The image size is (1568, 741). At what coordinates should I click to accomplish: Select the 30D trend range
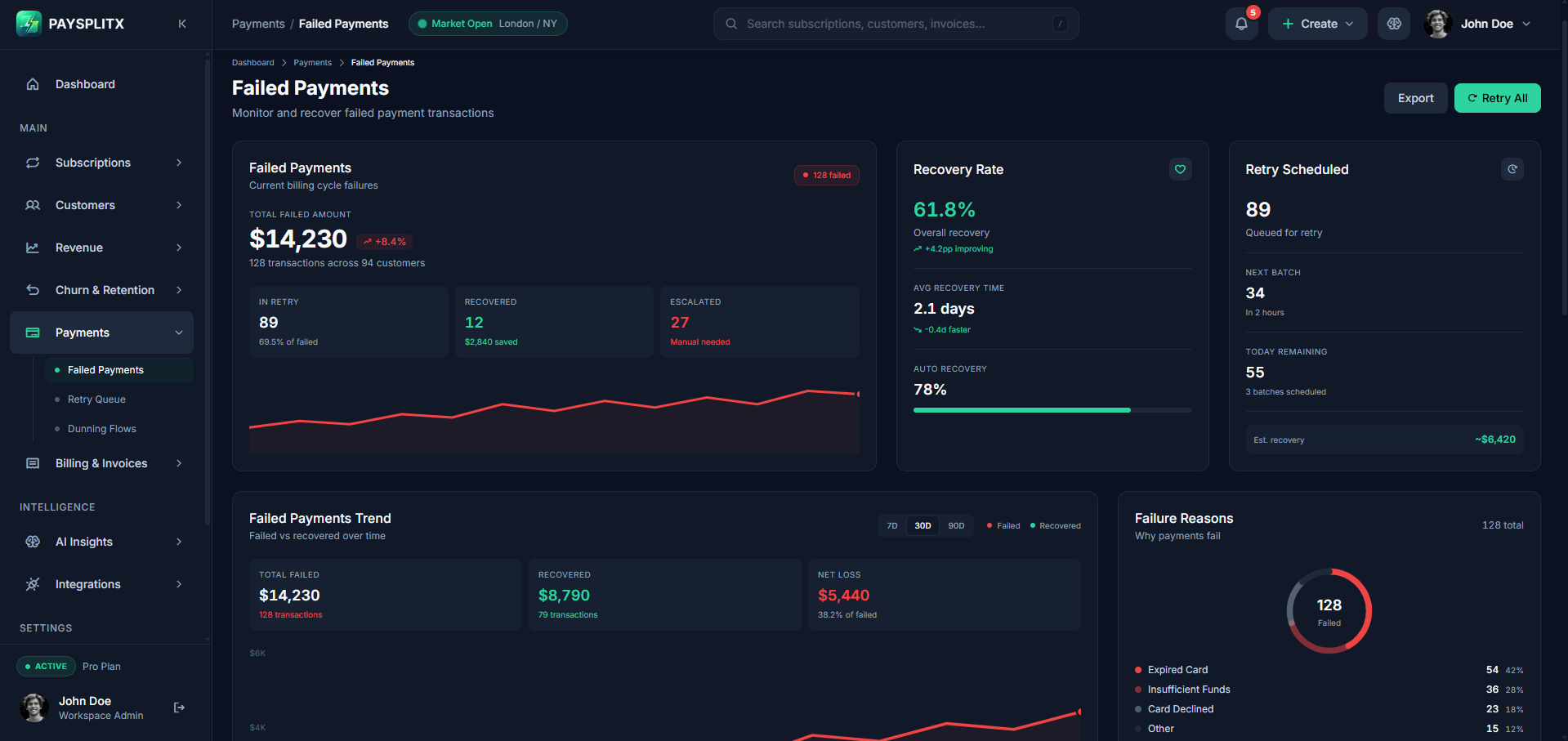[922, 525]
